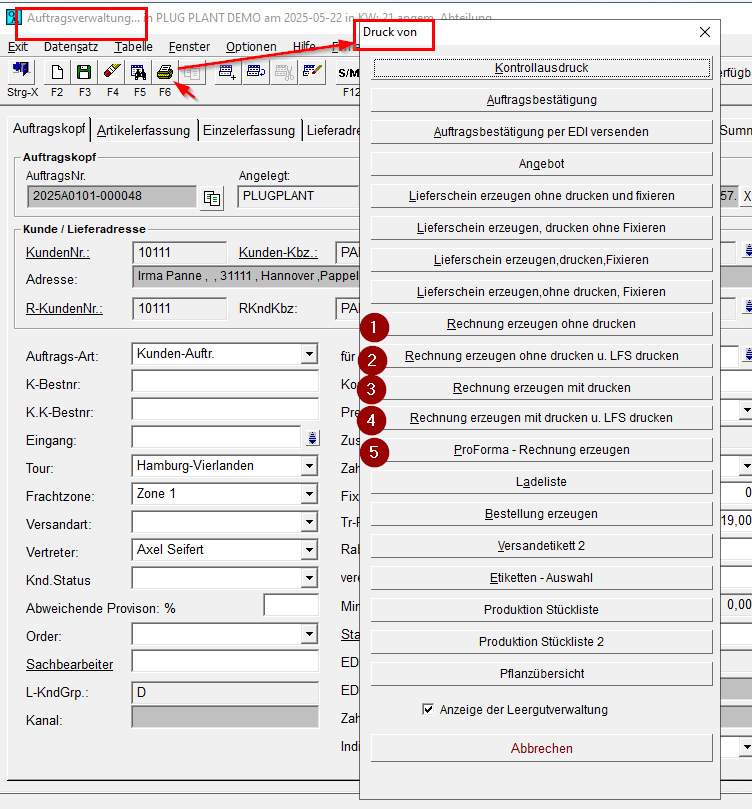The image size is (752, 809).
Task: Expand the Auftrags-Art dropdown
Action: click(309, 355)
